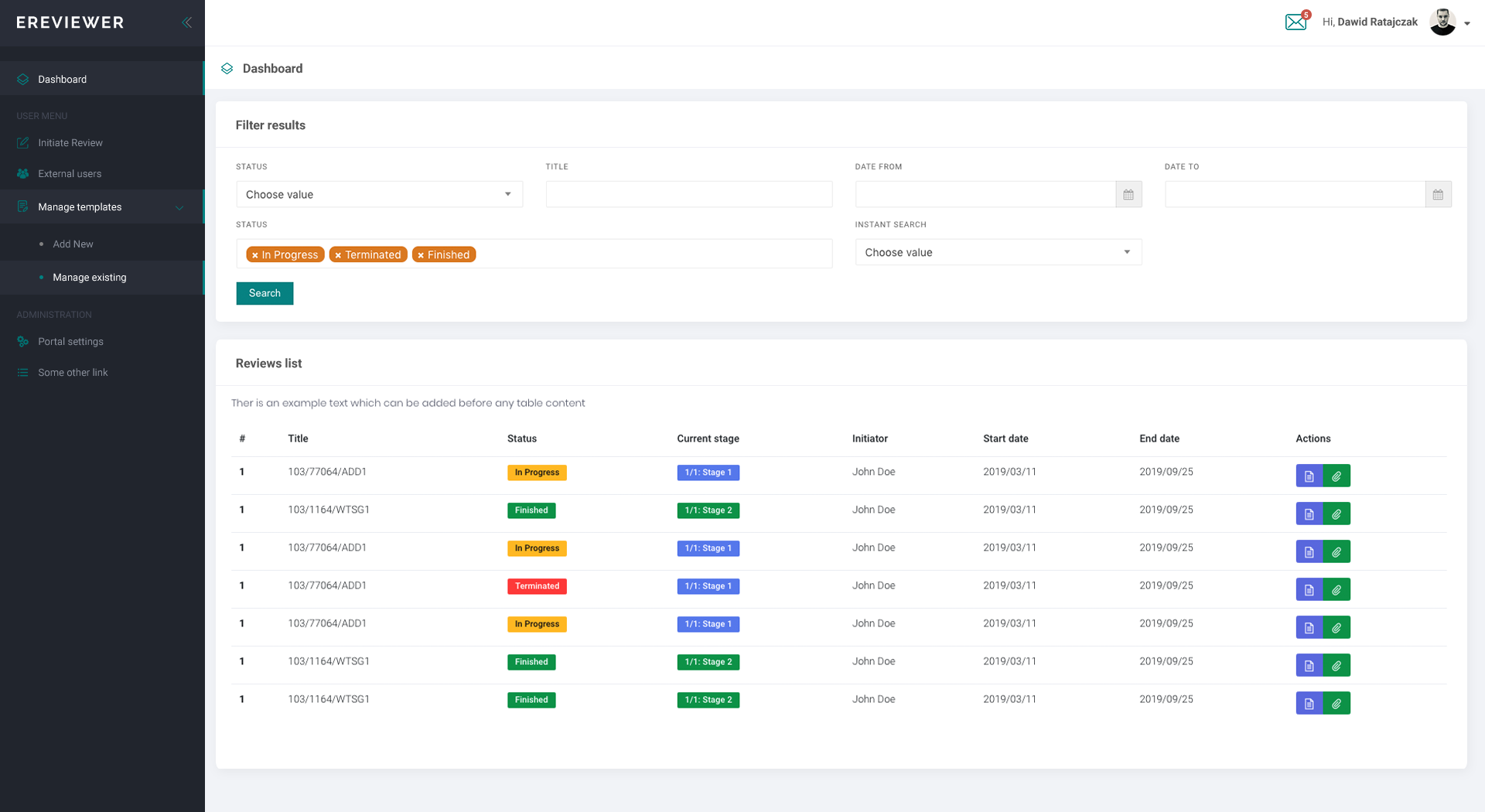Open Initiate Review in sidebar
Screen dimensions: 1485x812
click(x=70, y=143)
